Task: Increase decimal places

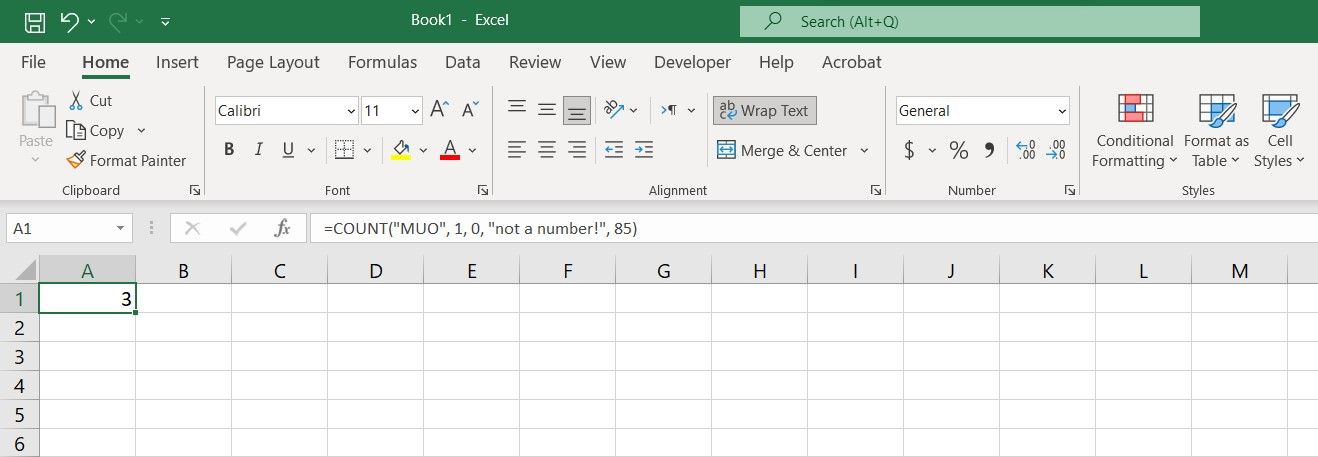Action: tap(1026, 150)
